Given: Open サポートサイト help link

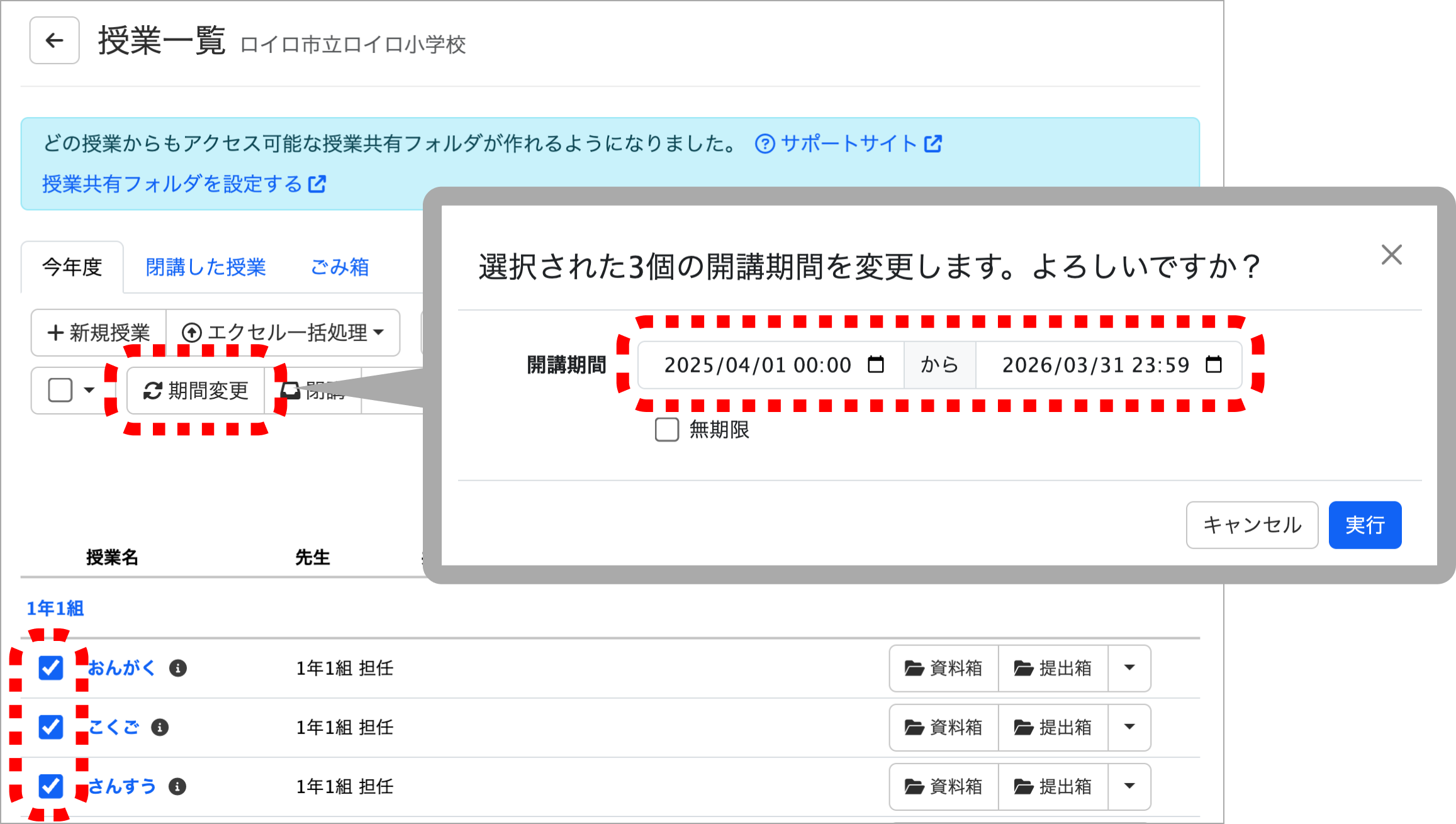Looking at the screenshot, I should tap(848, 144).
